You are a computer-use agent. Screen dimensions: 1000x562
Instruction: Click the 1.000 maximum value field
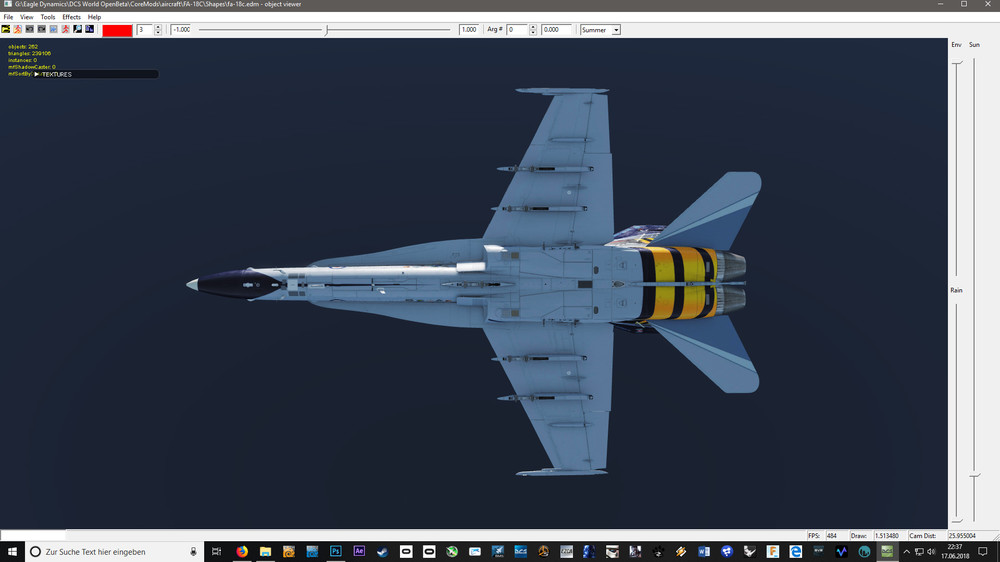point(469,30)
